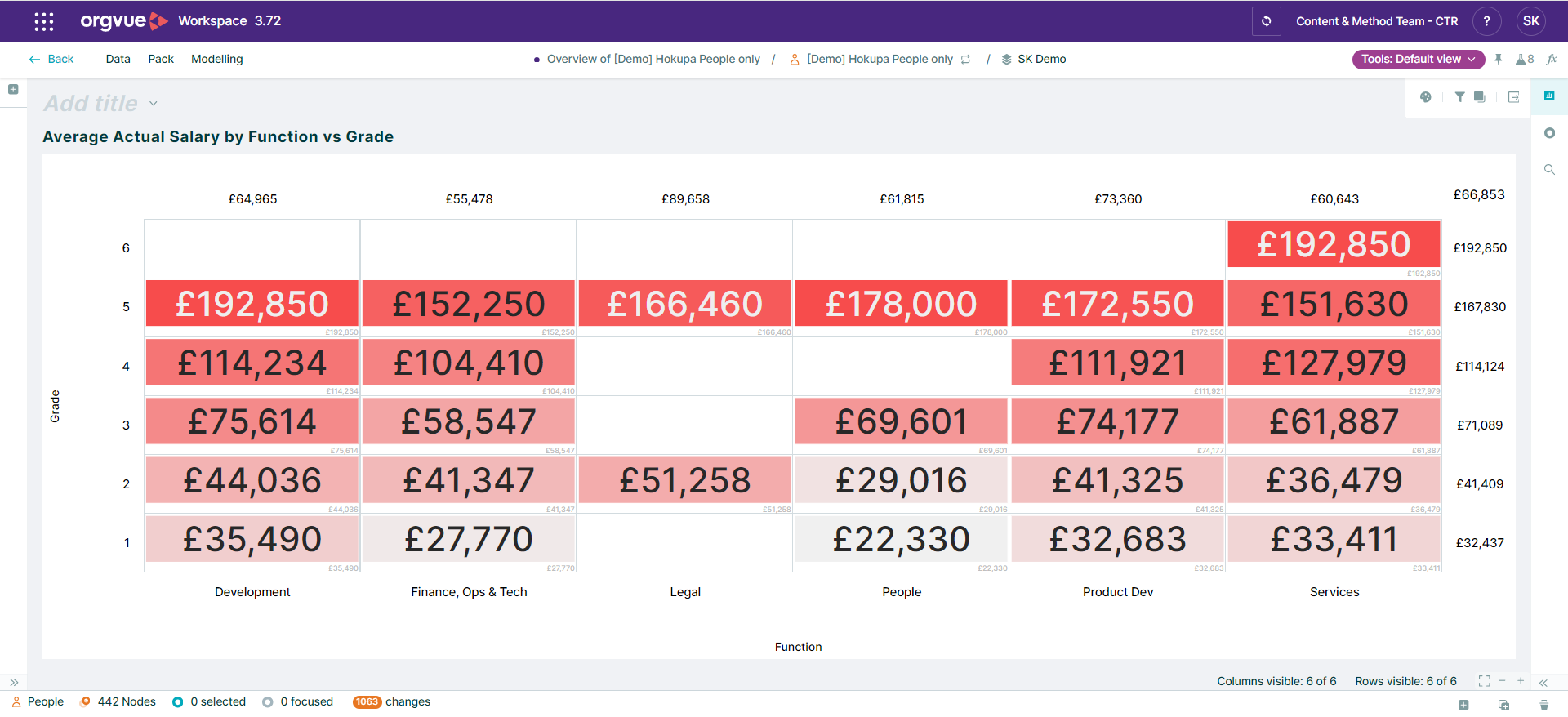This screenshot has height=717, width=1568.
Task: Click the Legal column label
Action: 685,592
